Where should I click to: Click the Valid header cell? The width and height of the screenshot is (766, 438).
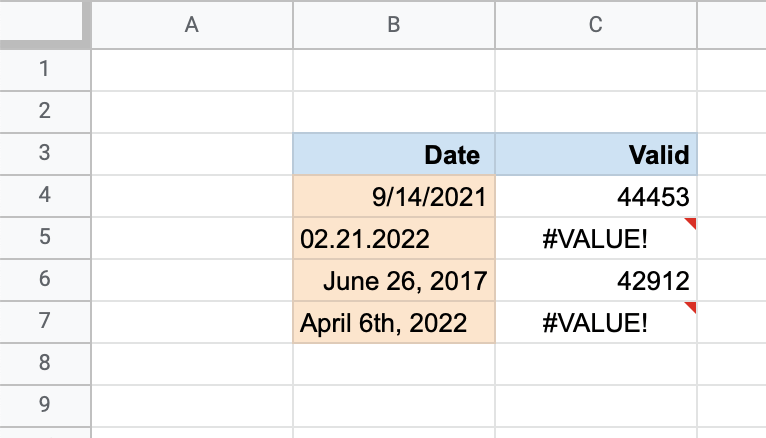(x=596, y=154)
